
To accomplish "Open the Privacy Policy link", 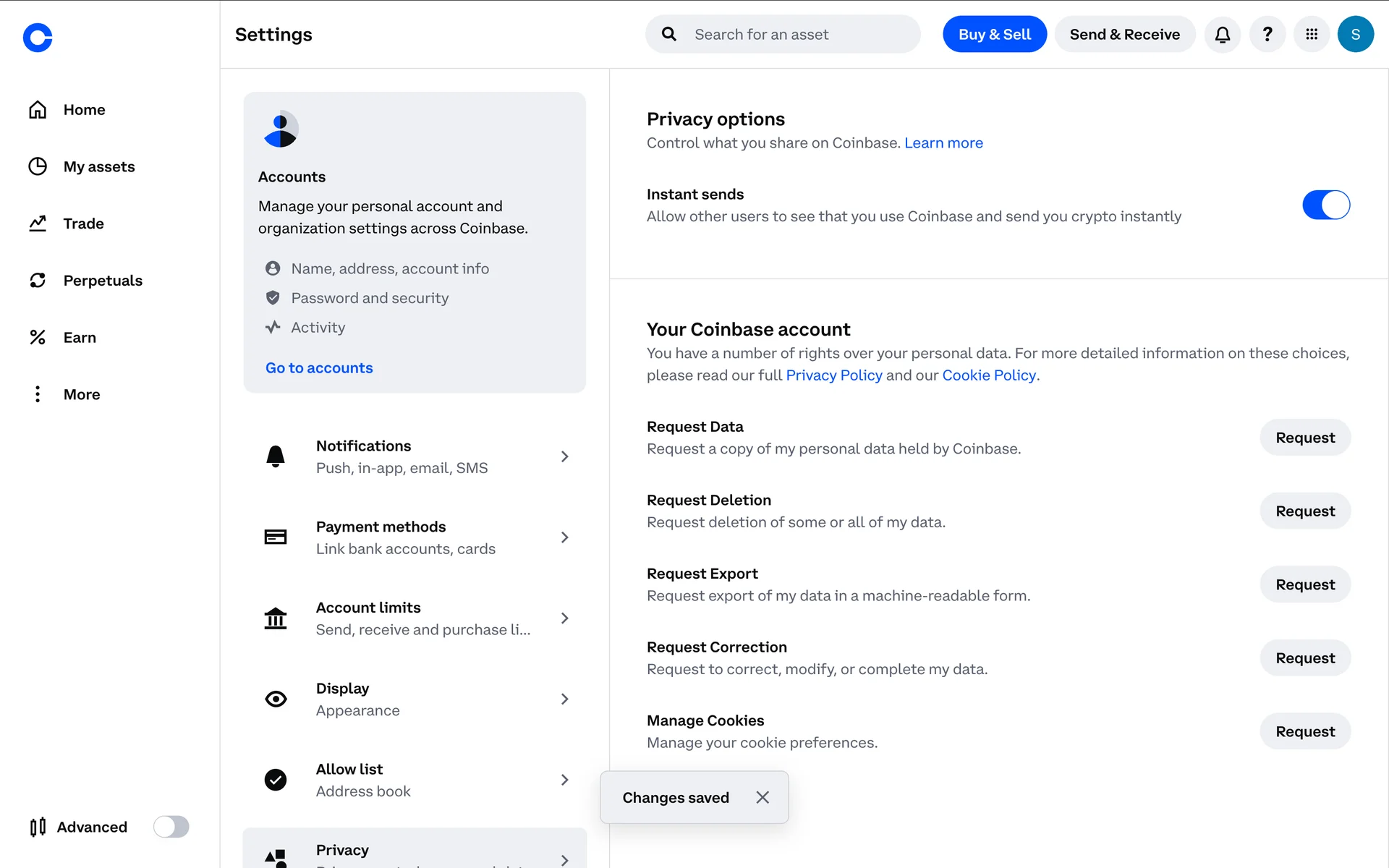I will point(833,375).
